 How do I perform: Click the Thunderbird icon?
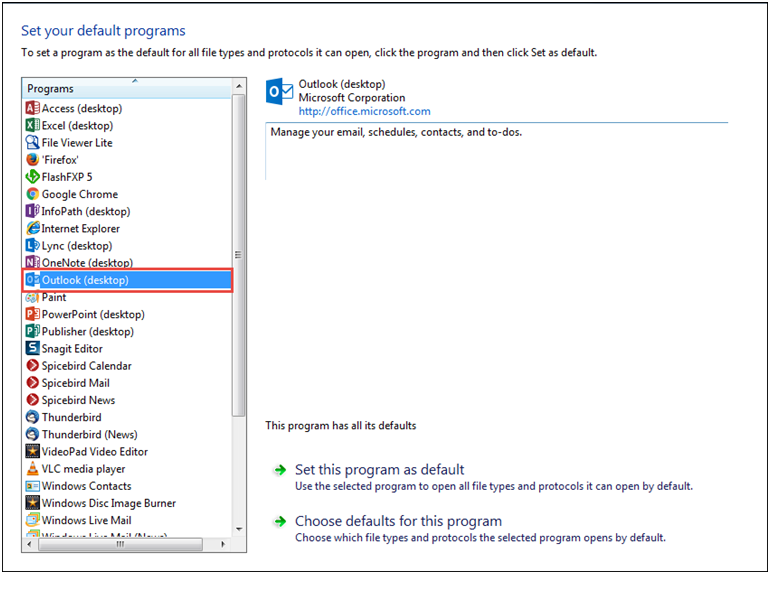32,417
